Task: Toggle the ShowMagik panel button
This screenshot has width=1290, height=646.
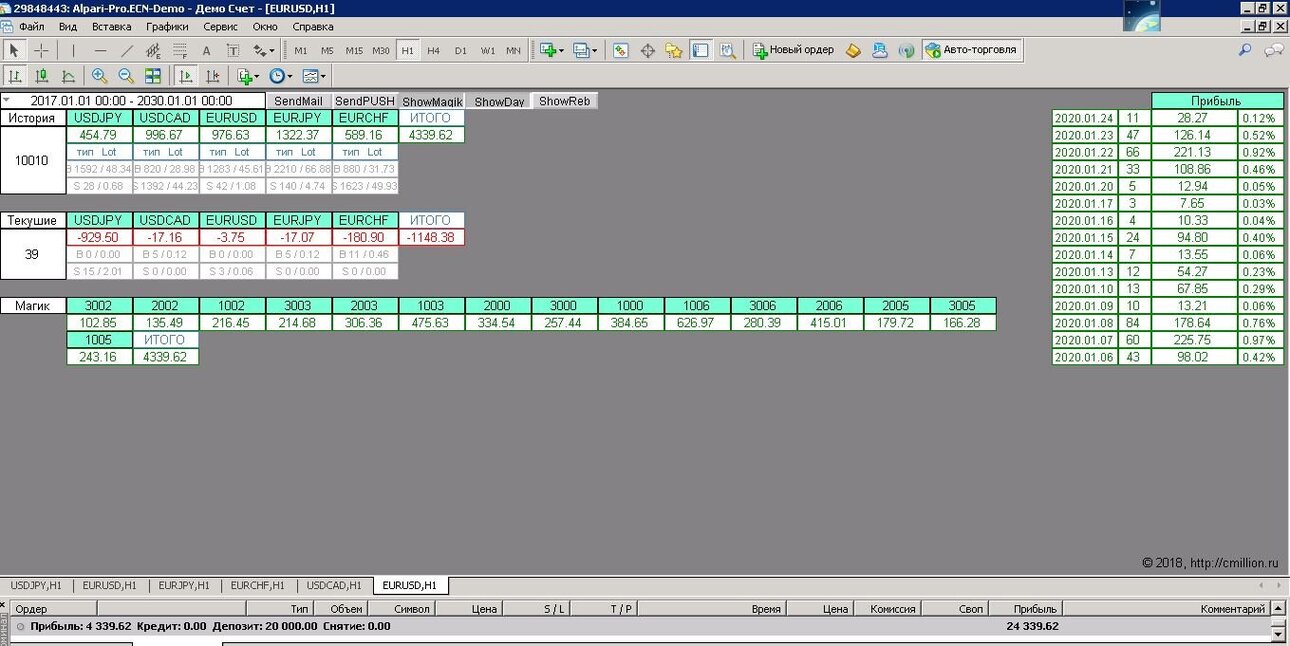Action: tap(432, 101)
